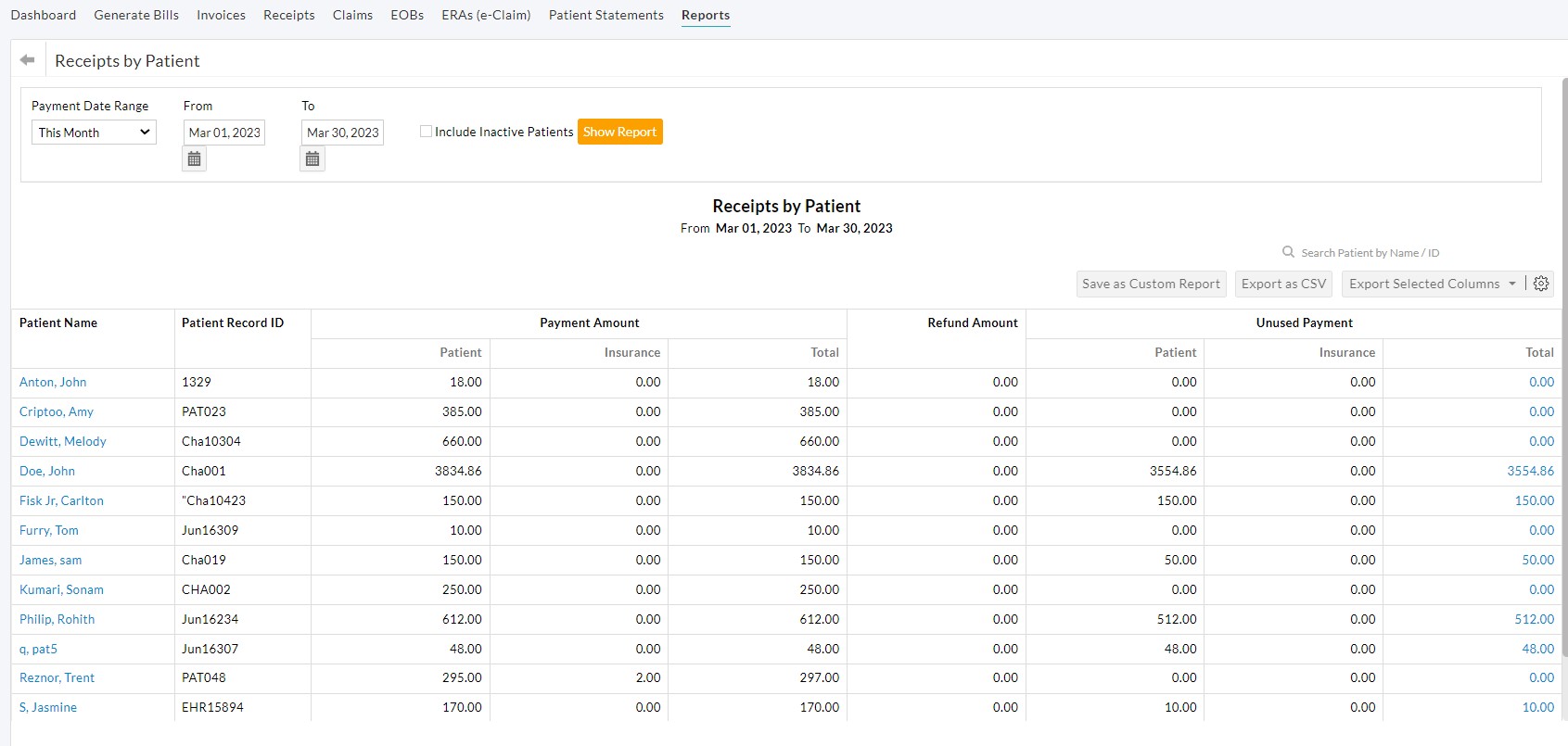This screenshot has height=746, width=1568.
Task: Open the From date calendar picker
Action: tap(194, 159)
